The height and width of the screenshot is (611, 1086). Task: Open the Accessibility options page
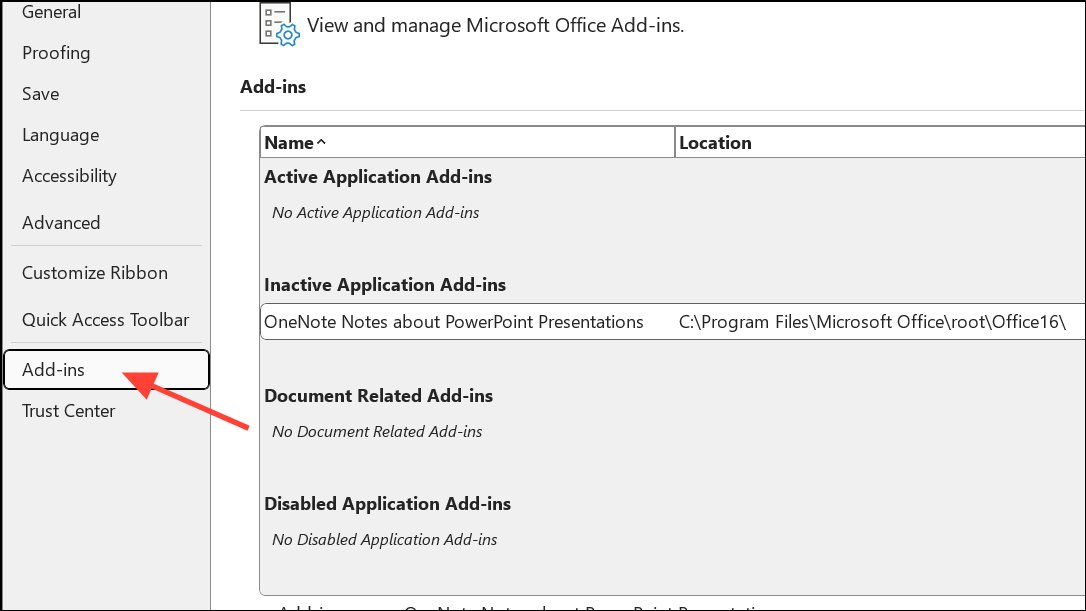pyautogui.click(x=69, y=176)
